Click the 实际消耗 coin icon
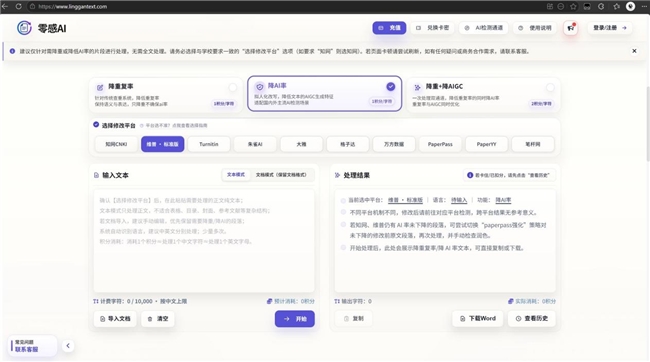 (511, 301)
